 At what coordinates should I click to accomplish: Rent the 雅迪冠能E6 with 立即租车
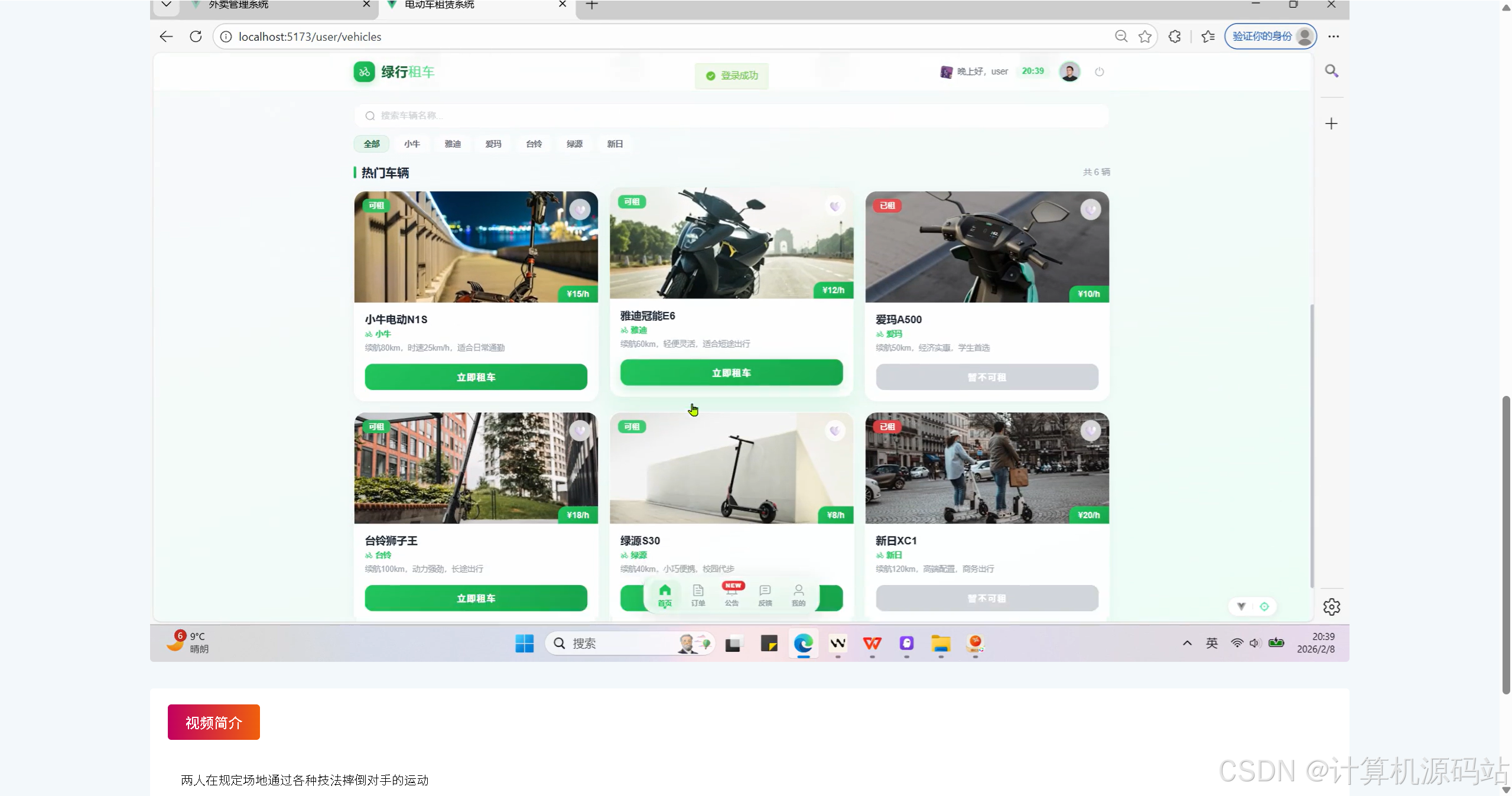[x=731, y=373]
